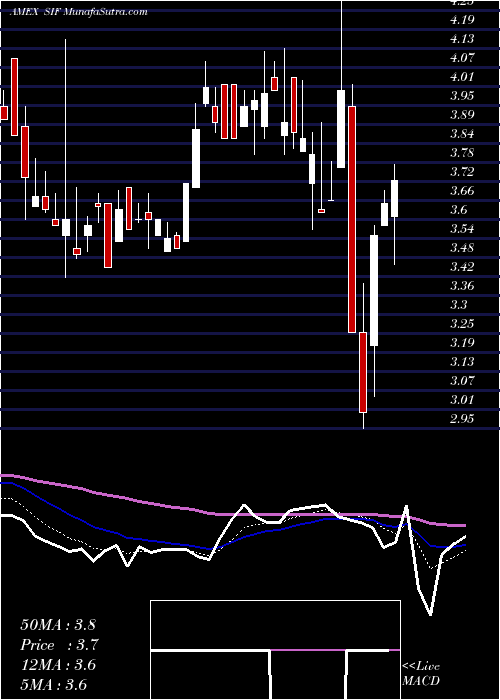Click the AMEX SIF MunafaSutra.com title text

click(79, 12)
